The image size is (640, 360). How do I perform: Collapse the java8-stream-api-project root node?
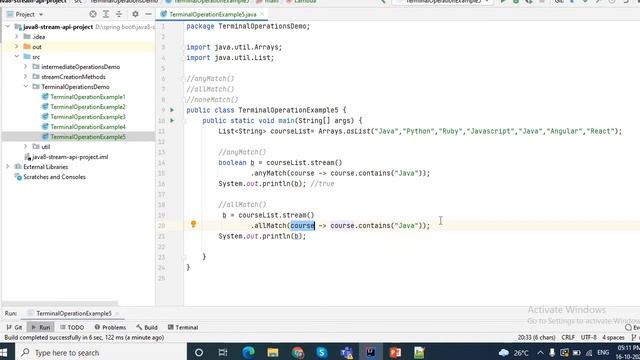point(8,27)
